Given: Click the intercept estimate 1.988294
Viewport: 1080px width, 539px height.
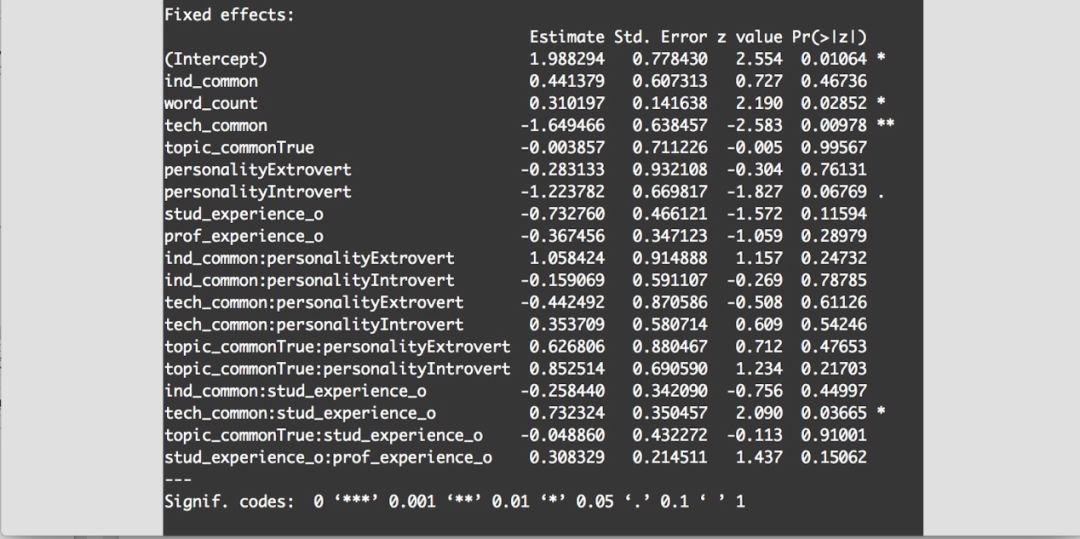Looking at the screenshot, I should click(x=567, y=59).
